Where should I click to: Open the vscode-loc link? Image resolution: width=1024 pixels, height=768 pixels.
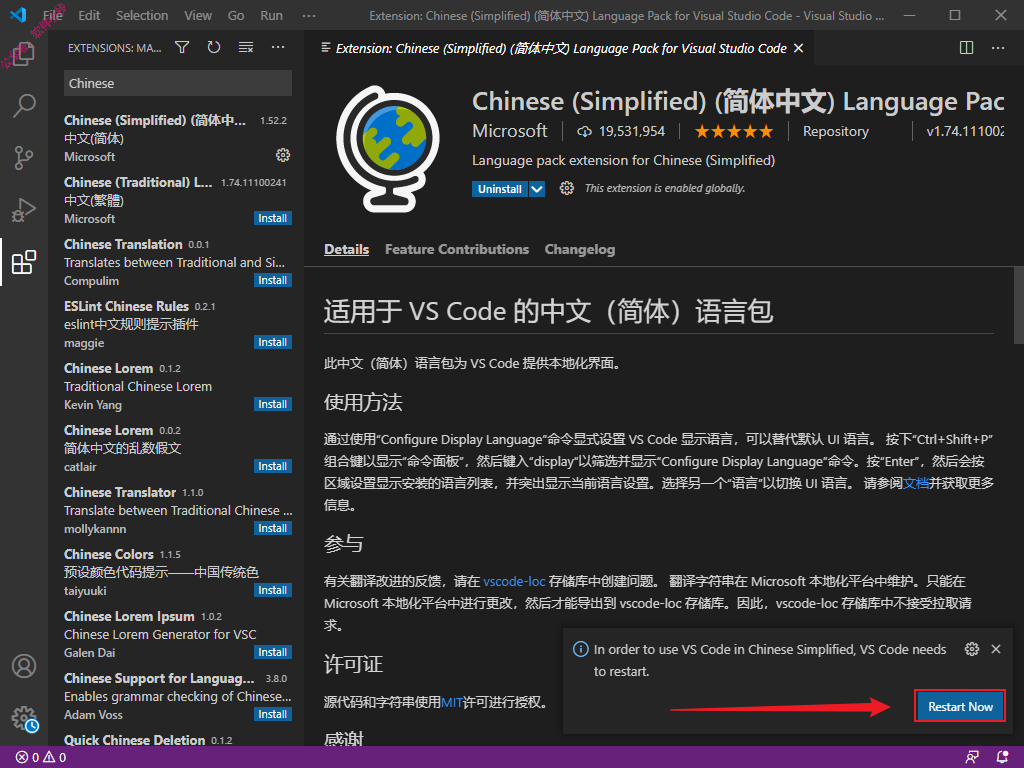click(514, 581)
